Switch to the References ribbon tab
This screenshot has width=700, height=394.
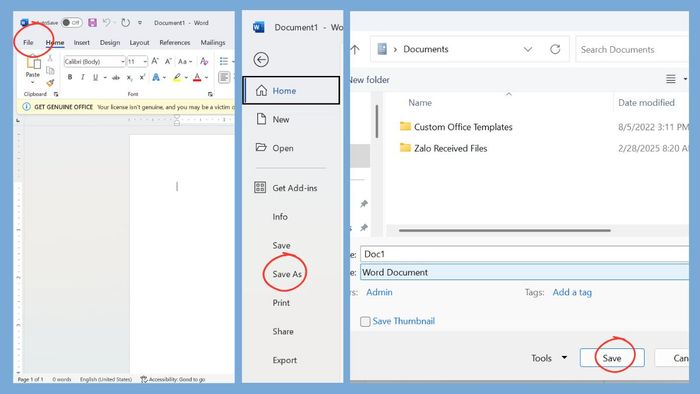point(175,42)
